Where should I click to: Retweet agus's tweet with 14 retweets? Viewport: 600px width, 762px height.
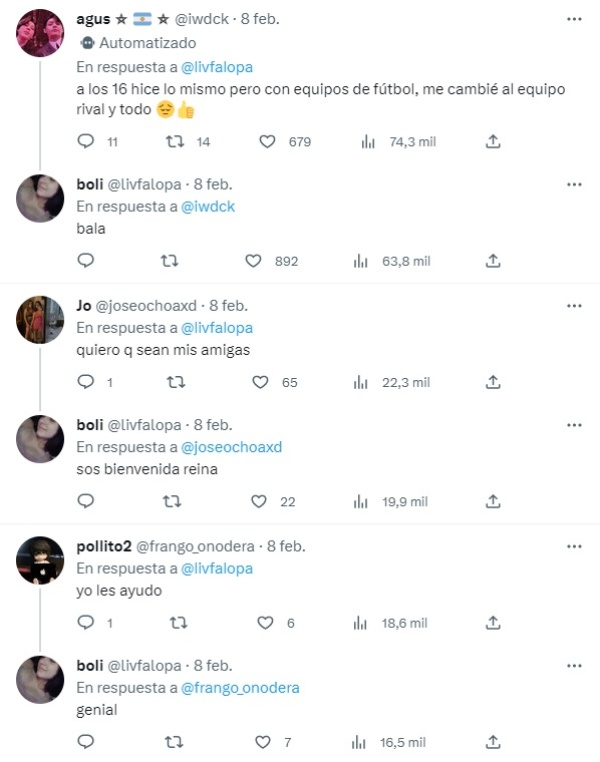[174, 142]
